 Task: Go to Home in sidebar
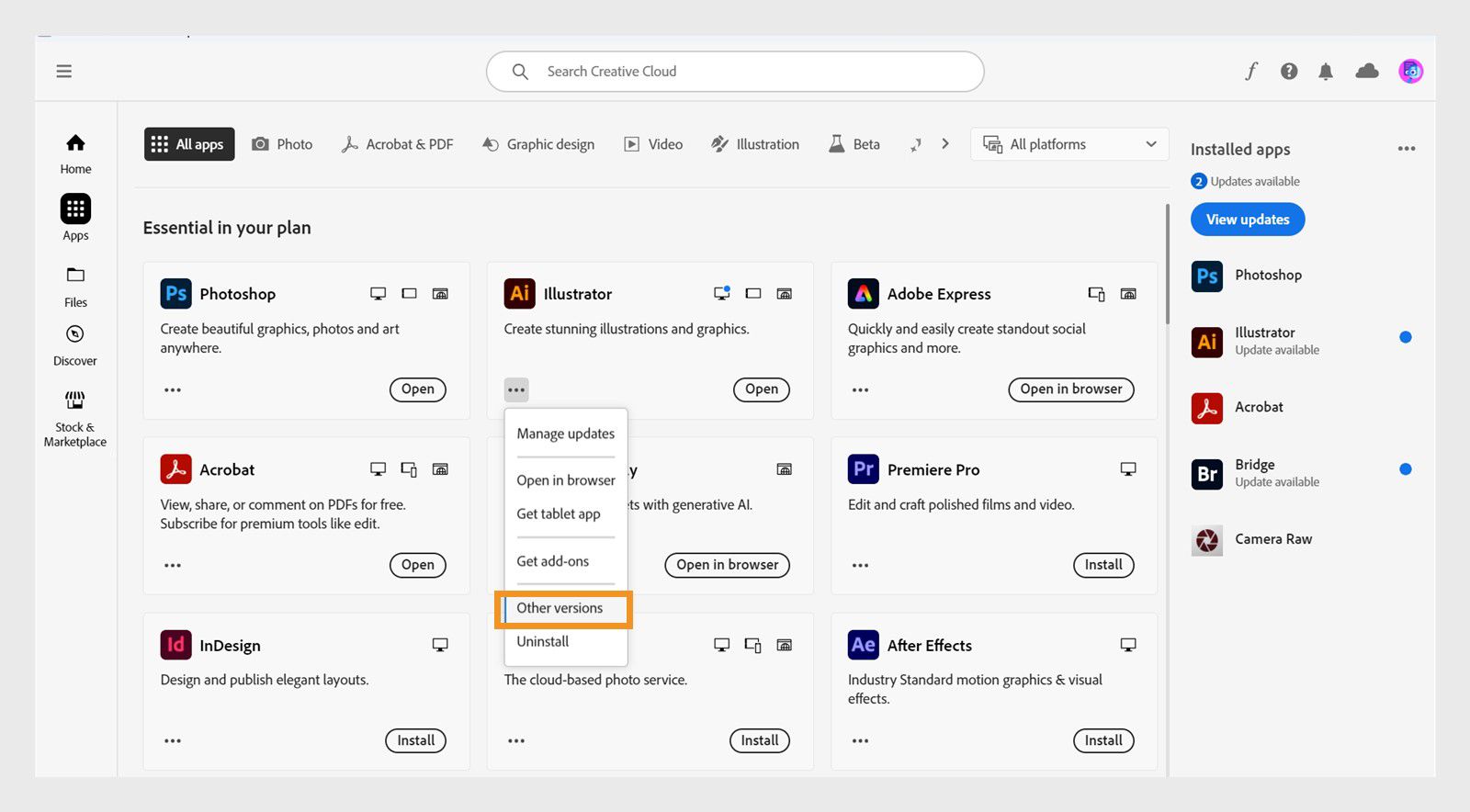coord(75,153)
